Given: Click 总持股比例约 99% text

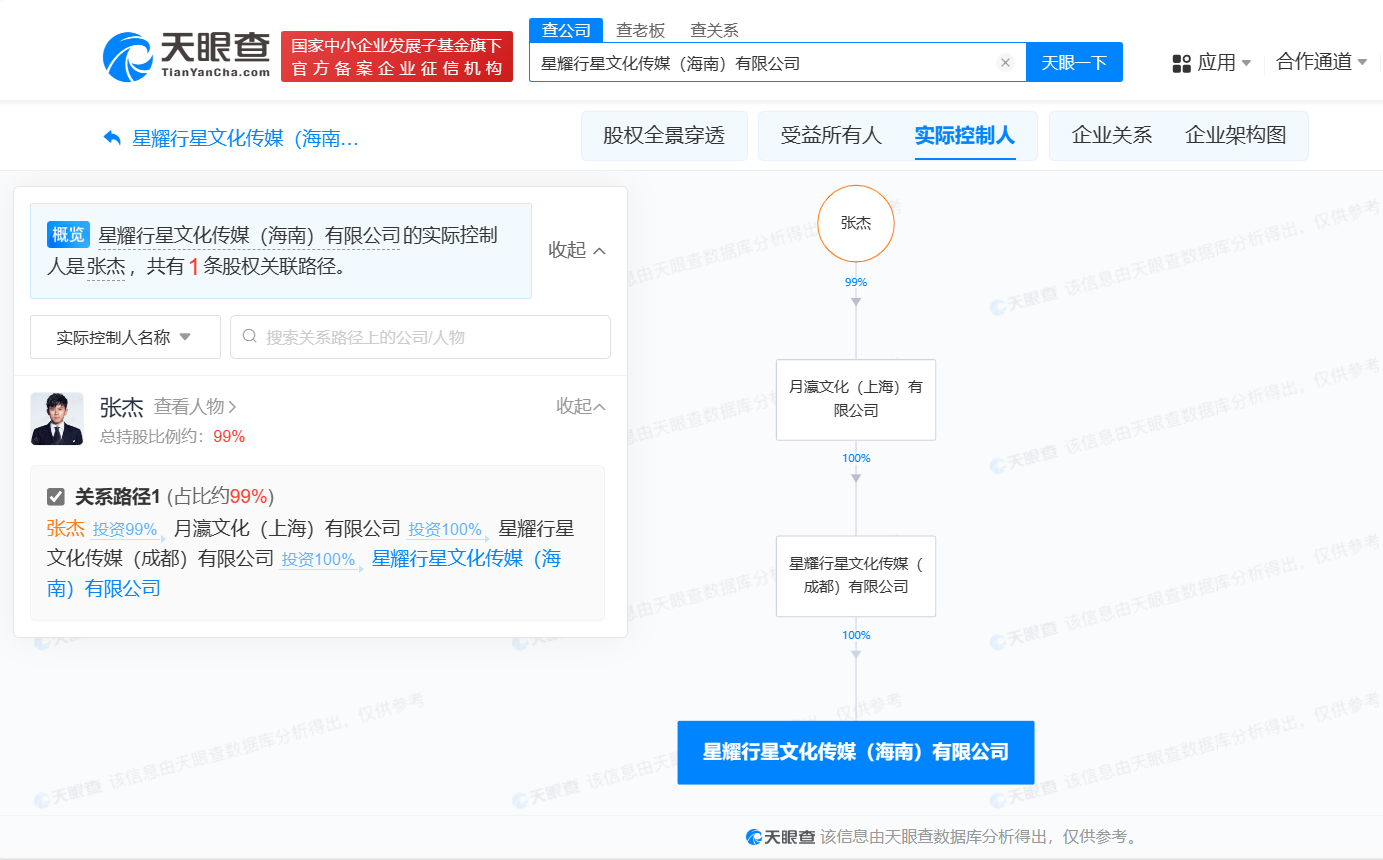Looking at the screenshot, I should (172, 436).
